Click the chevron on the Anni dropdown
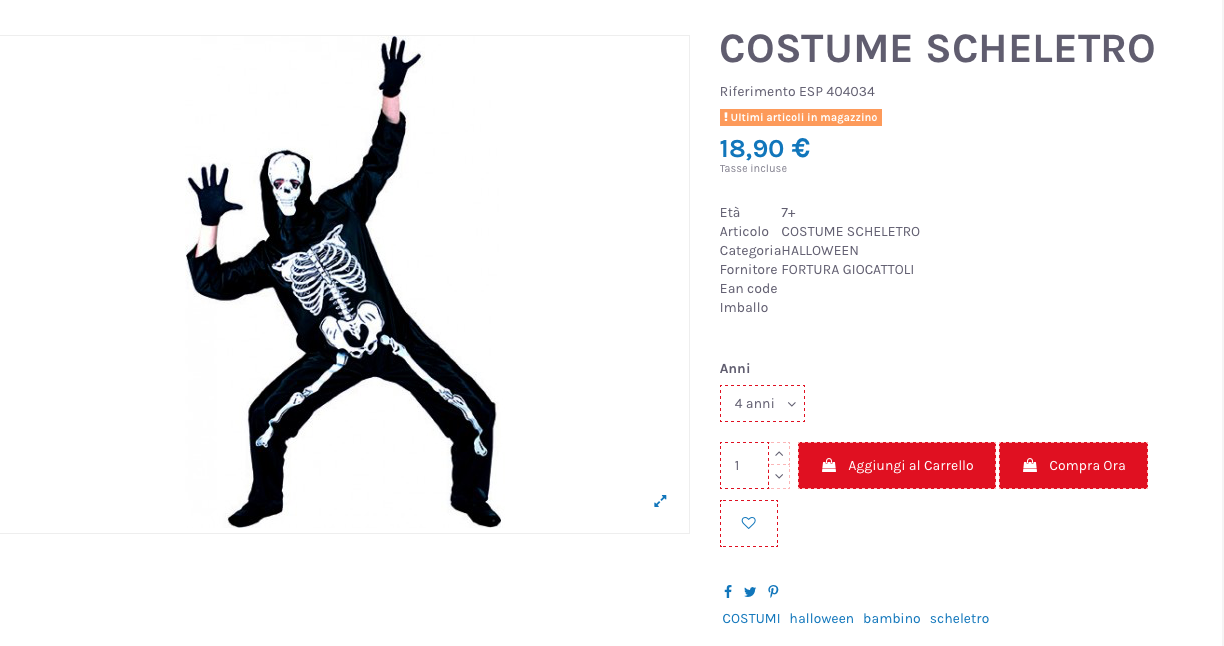 tap(792, 403)
